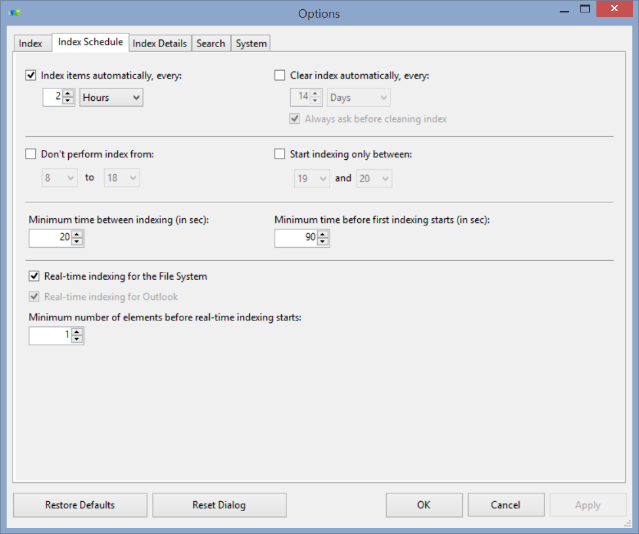Image resolution: width=639 pixels, height=534 pixels.
Task: Open the Index Details tab
Action: [160, 43]
